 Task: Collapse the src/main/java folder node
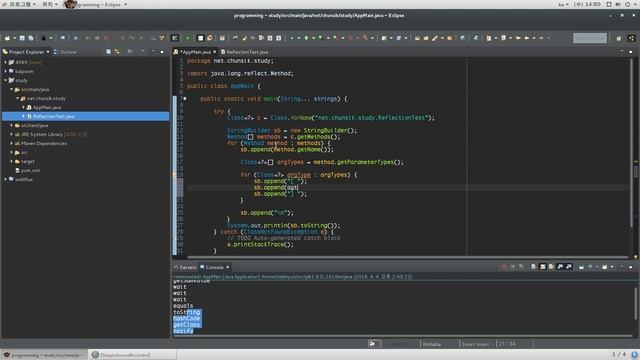coord(11,89)
